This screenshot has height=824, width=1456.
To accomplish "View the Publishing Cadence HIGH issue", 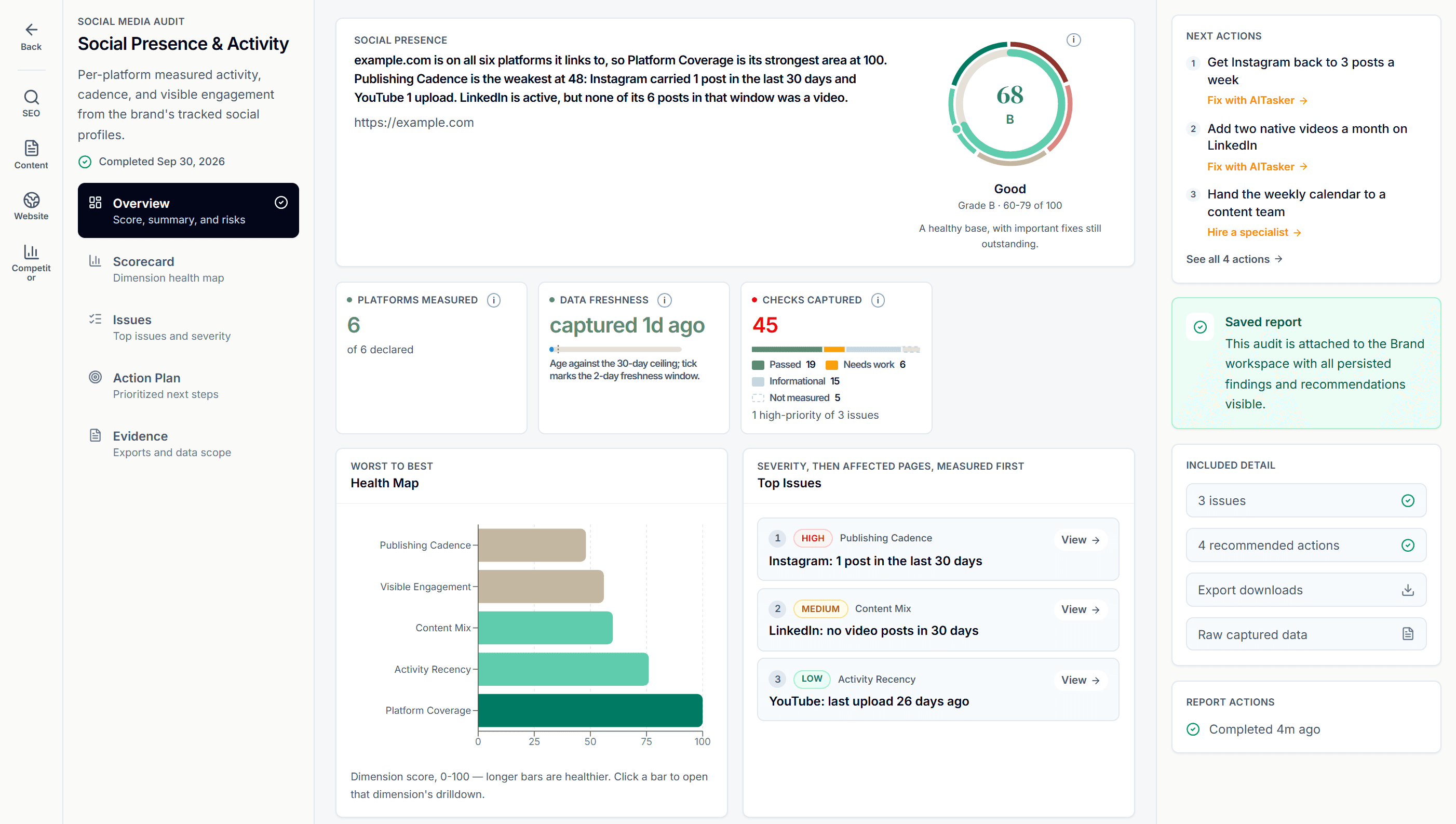I will 1080,539.
